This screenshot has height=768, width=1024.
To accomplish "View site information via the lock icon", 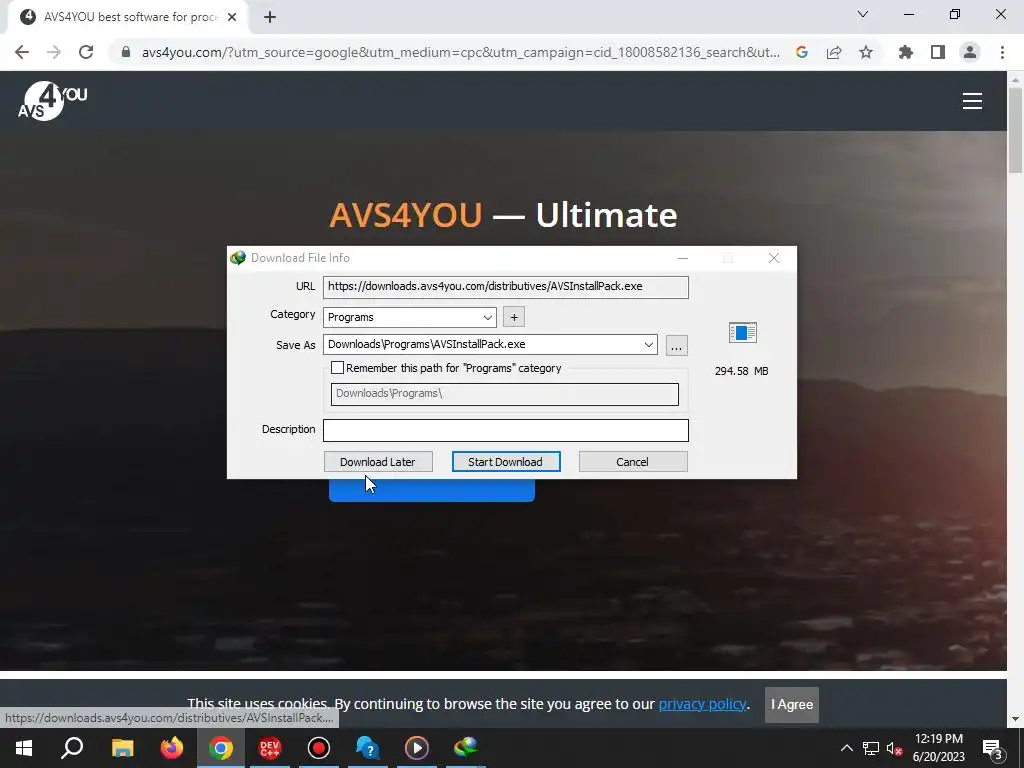I will [126, 52].
